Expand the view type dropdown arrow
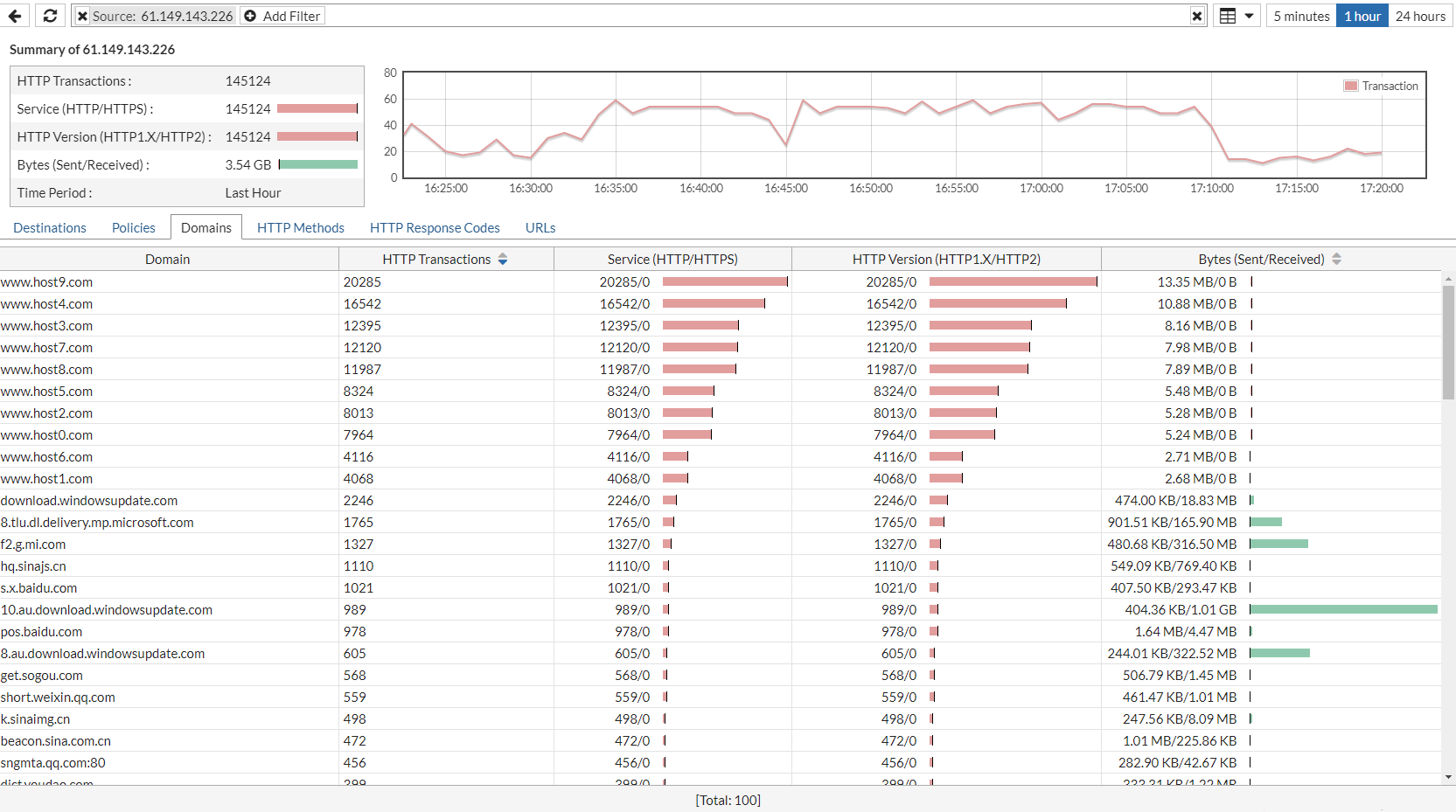The image size is (1456, 812). [1249, 16]
